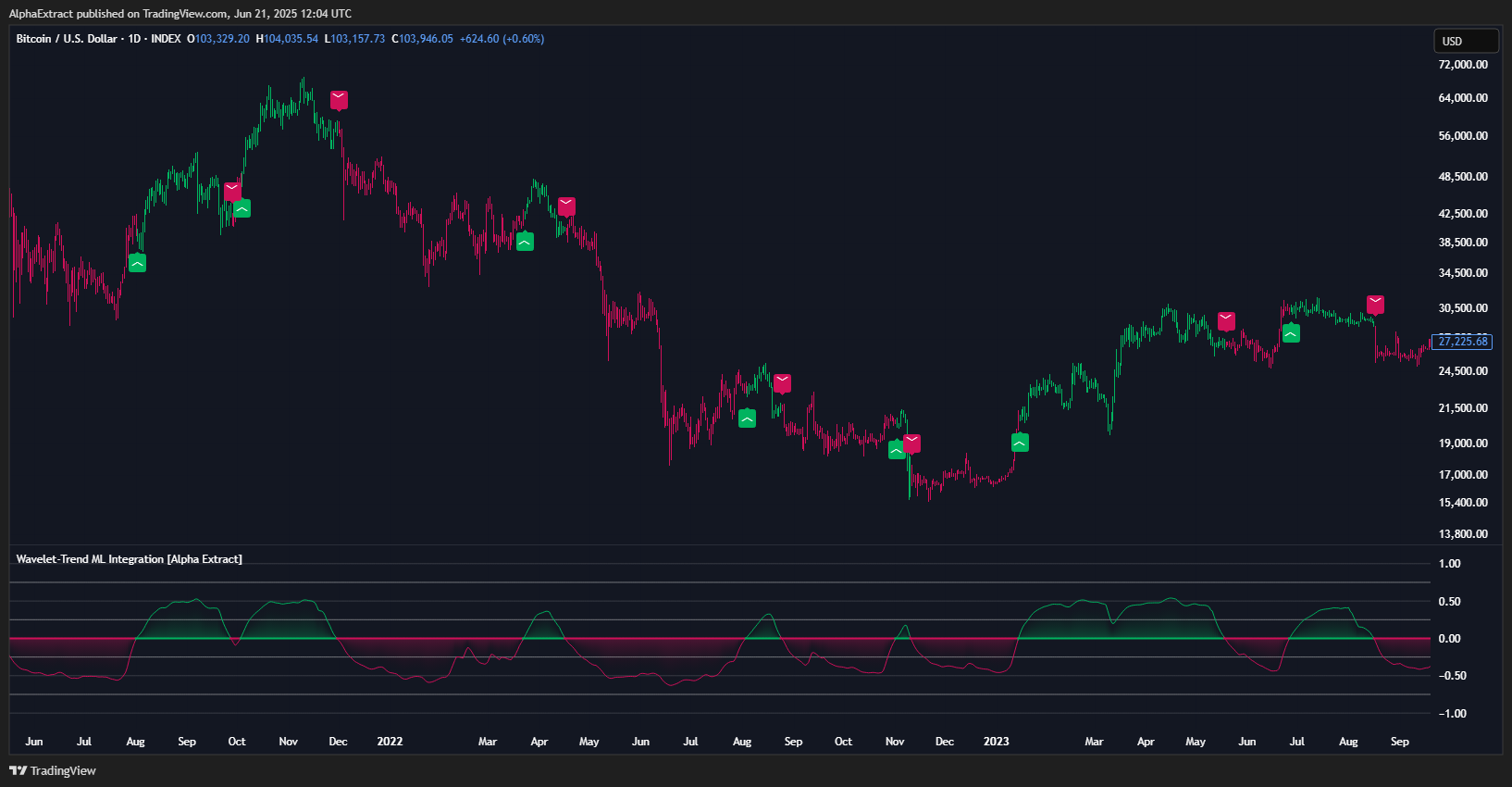
Task: Click the green buy signal marker of late March 2022
Action: (x=525, y=242)
